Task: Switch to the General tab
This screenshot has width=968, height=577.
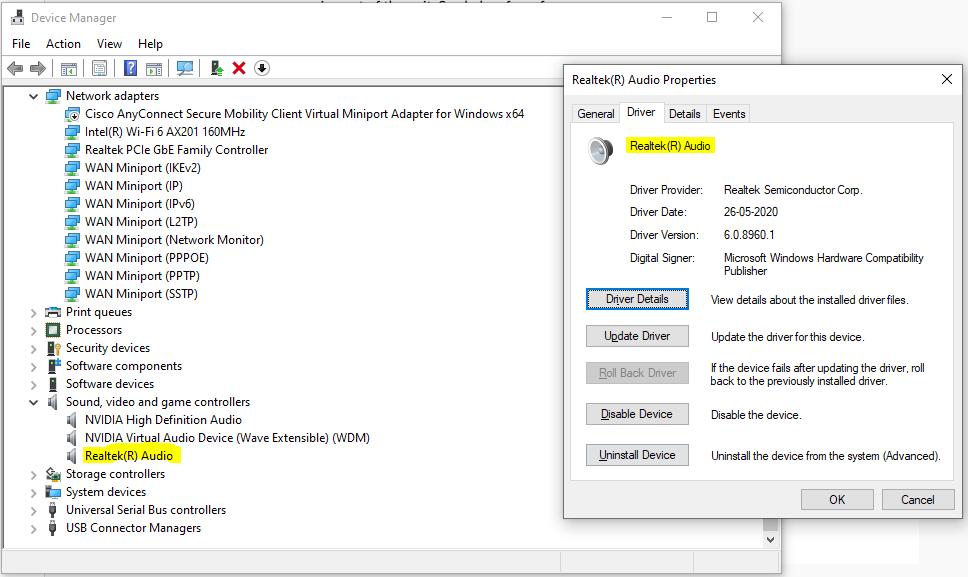Action: 596,114
